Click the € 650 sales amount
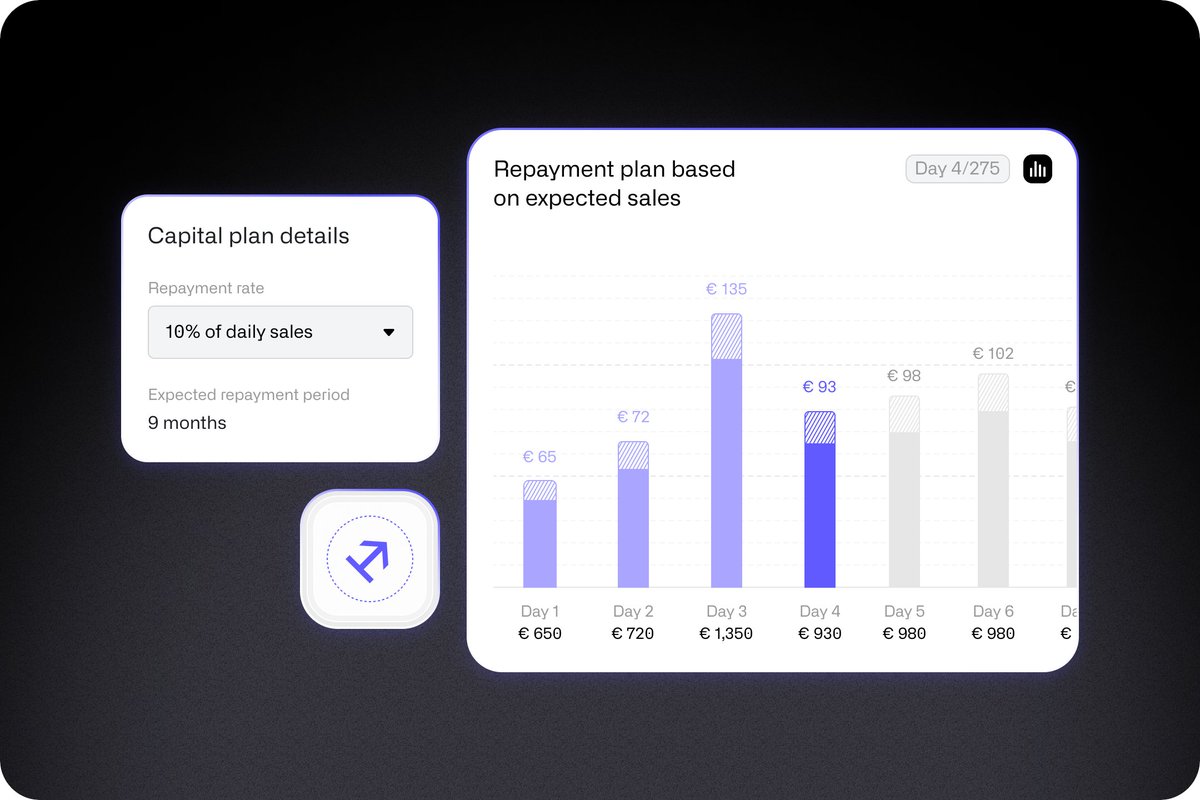 point(540,634)
